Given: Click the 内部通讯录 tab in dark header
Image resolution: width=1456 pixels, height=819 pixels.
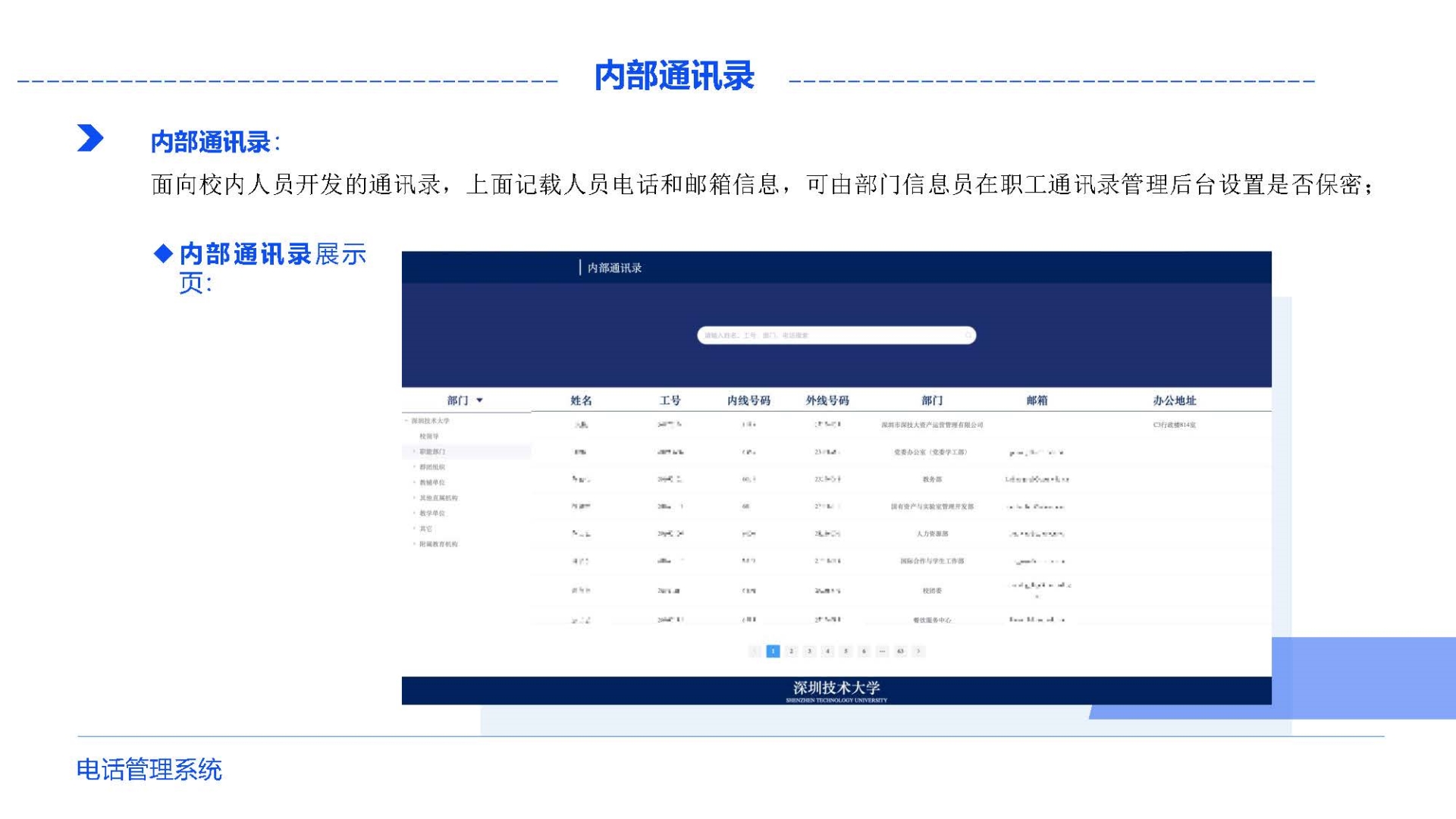Looking at the screenshot, I should (614, 268).
